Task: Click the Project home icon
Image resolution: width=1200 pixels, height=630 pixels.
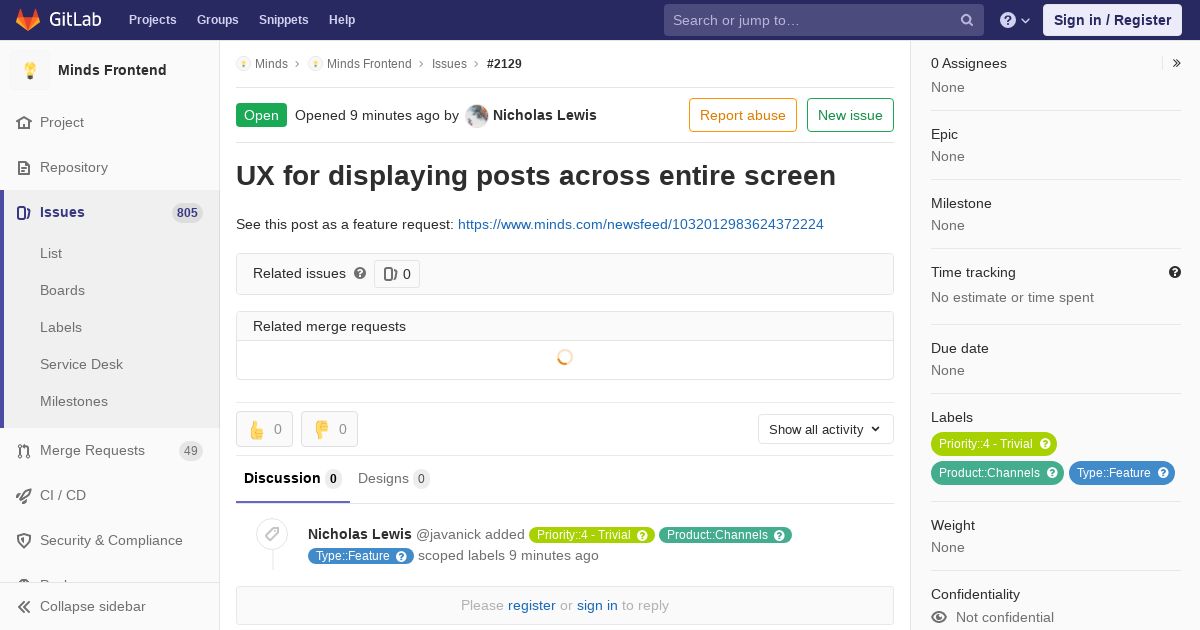Action: [x=24, y=122]
